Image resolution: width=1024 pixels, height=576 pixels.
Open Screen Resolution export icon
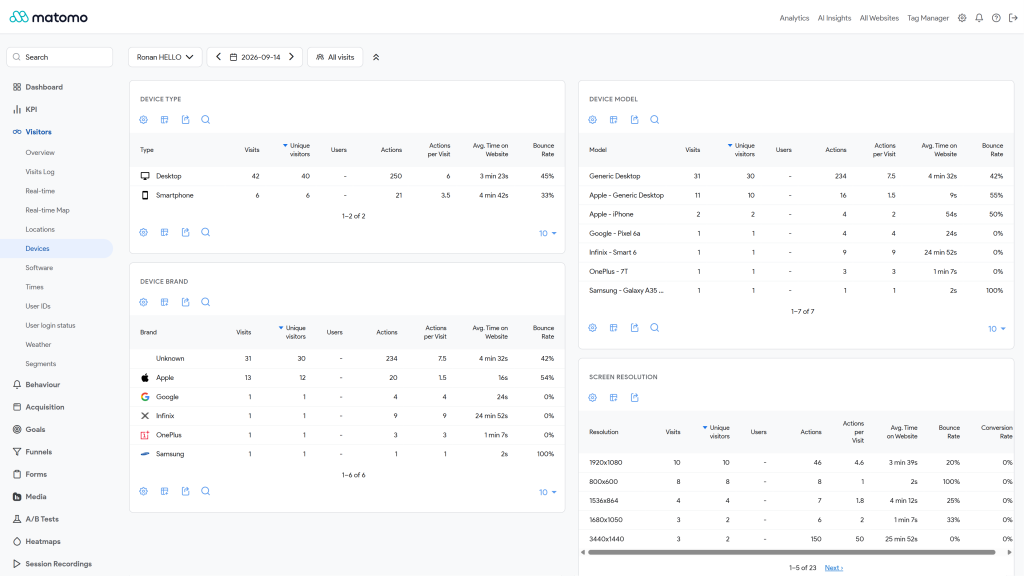(635, 398)
